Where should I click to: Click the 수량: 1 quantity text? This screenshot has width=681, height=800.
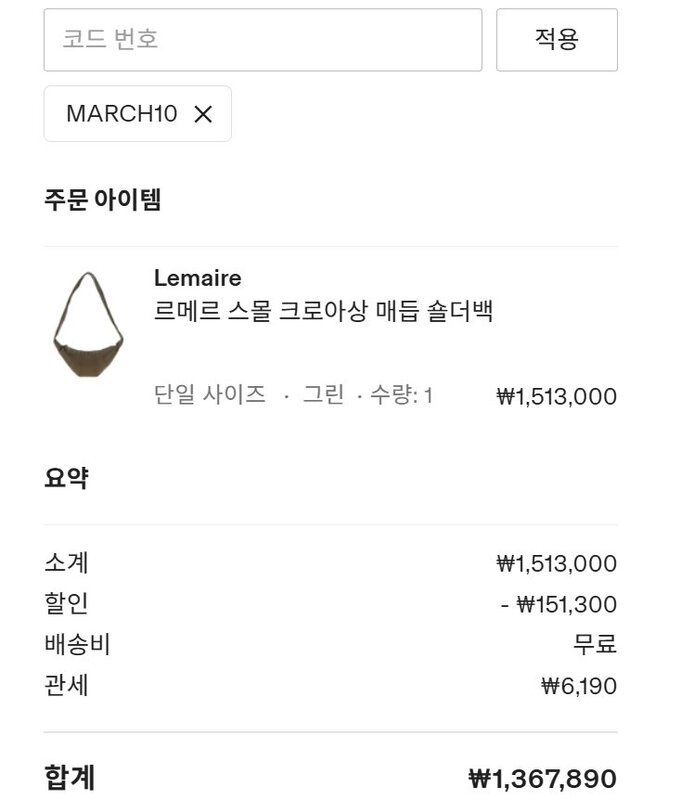401,395
